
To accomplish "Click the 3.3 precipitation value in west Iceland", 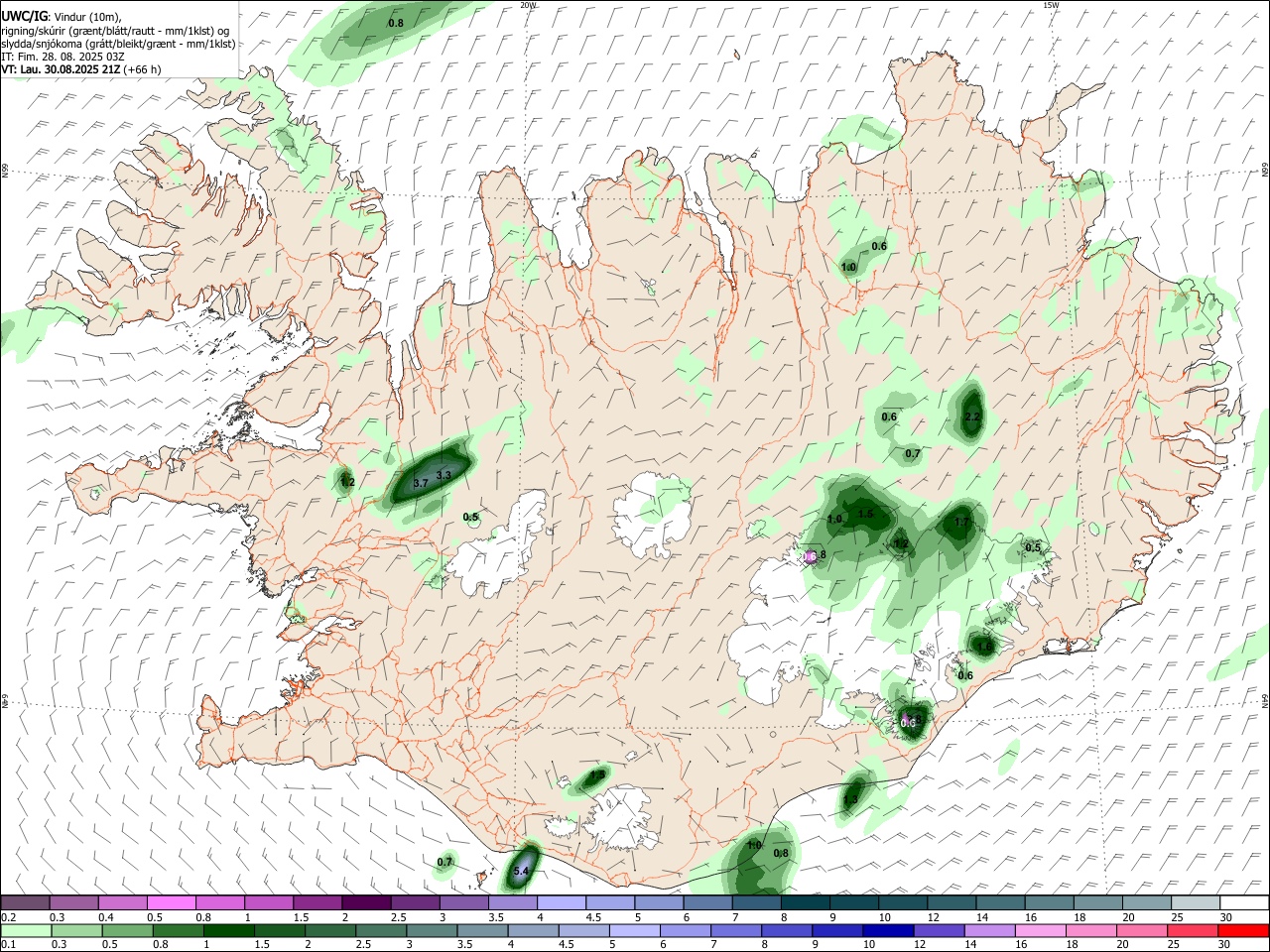I will point(444,475).
